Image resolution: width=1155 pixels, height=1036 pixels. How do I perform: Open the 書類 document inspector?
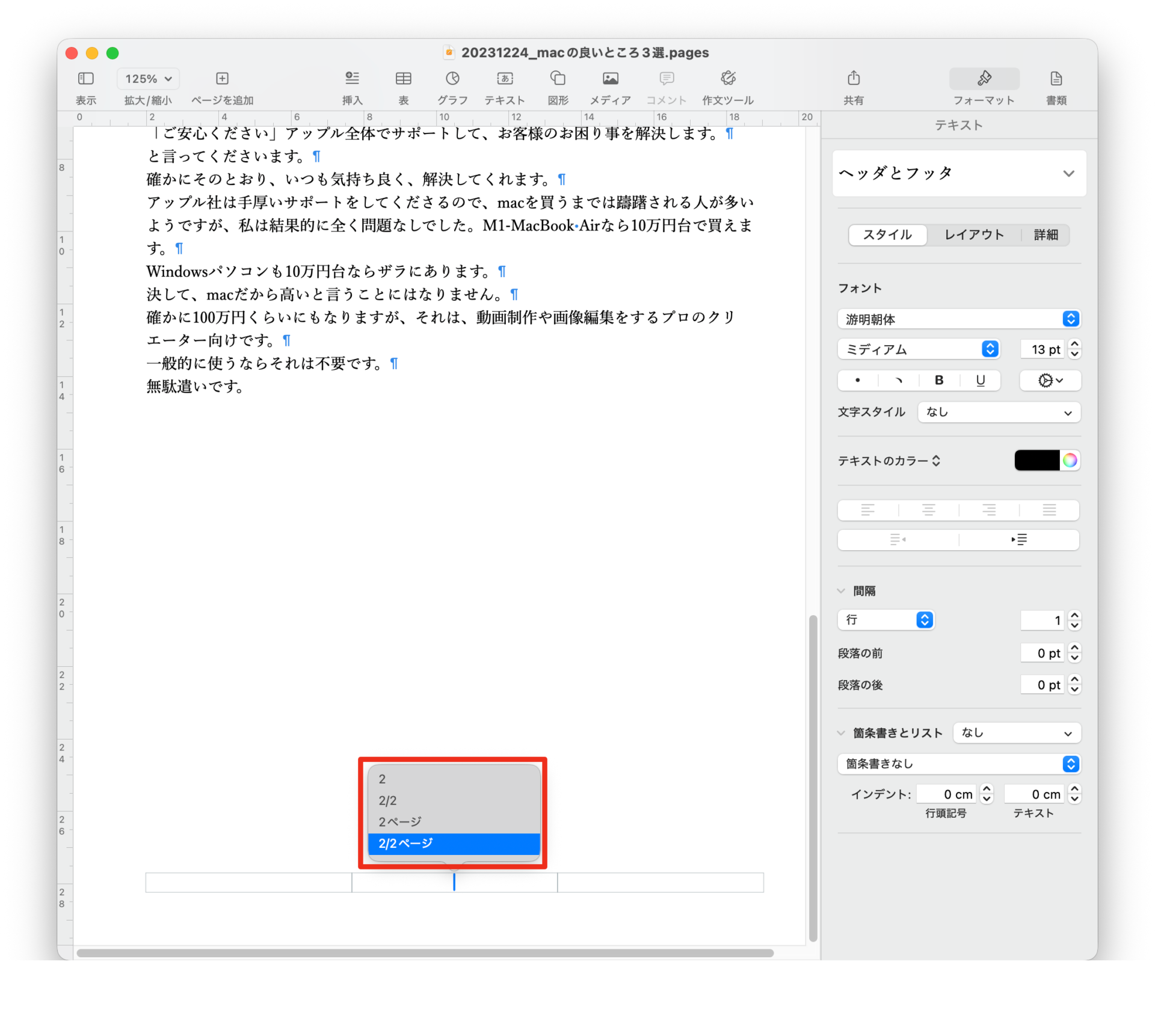[x=1056, y=79]
